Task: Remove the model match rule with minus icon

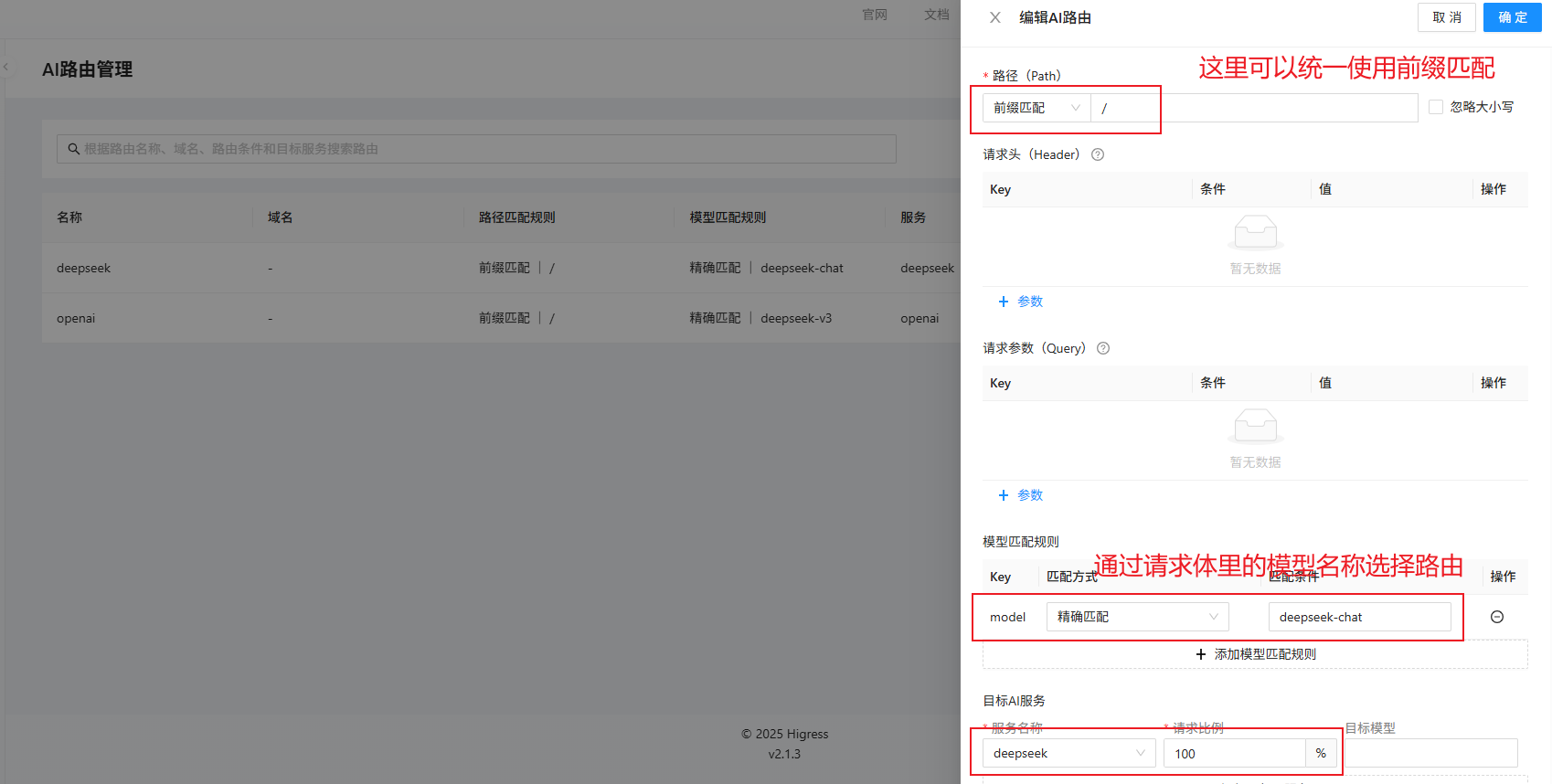Action: pyautogui.click(x=1497, y=617)
